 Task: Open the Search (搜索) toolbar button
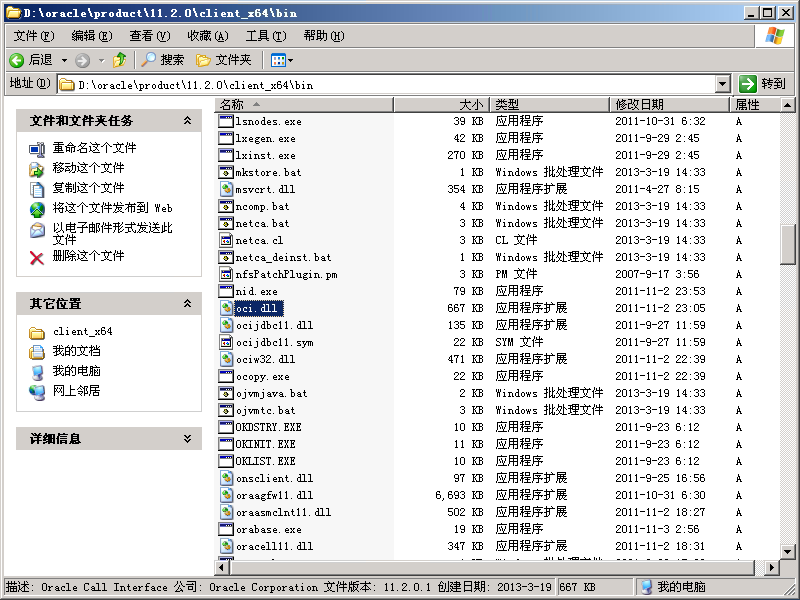pos(163,60)
